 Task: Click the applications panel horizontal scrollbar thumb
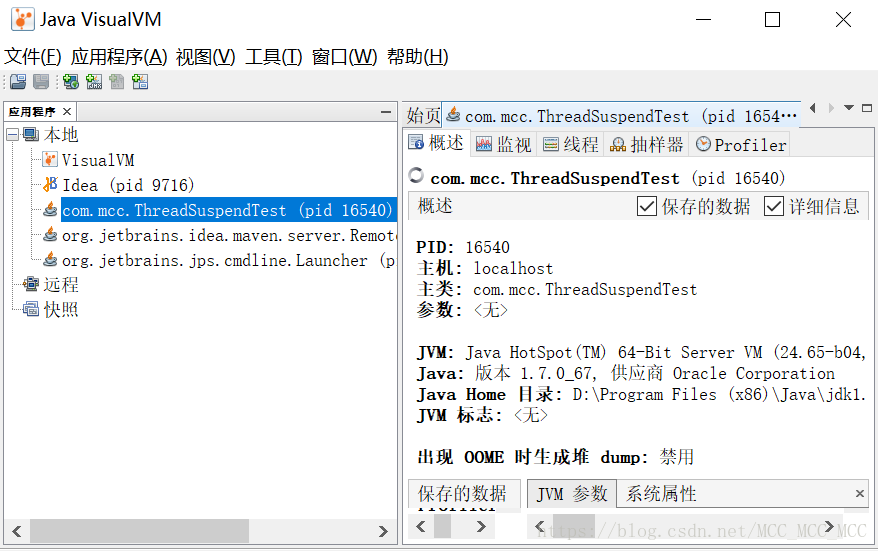139,531
